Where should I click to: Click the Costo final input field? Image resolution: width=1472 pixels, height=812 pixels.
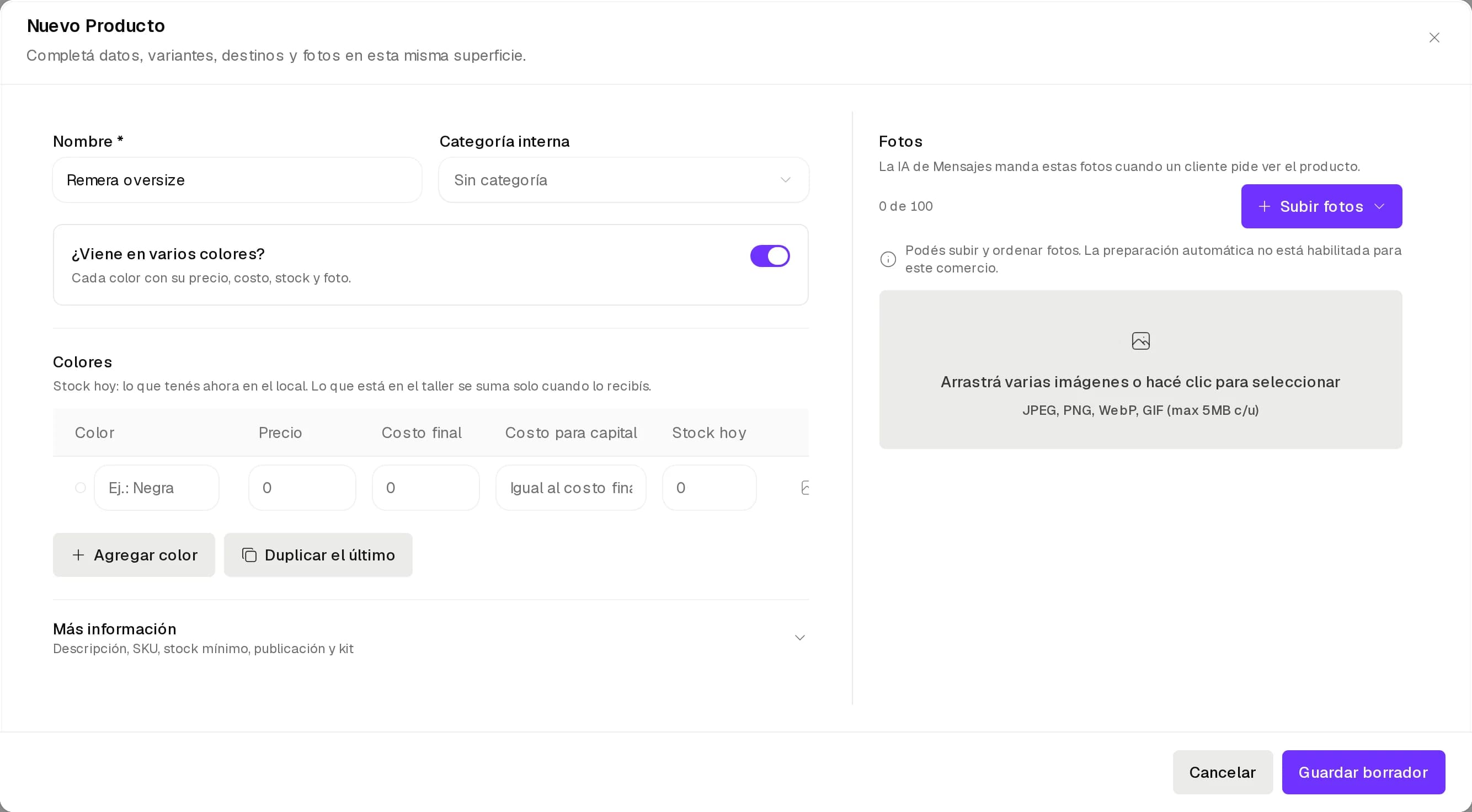click(x=426, y=488)
